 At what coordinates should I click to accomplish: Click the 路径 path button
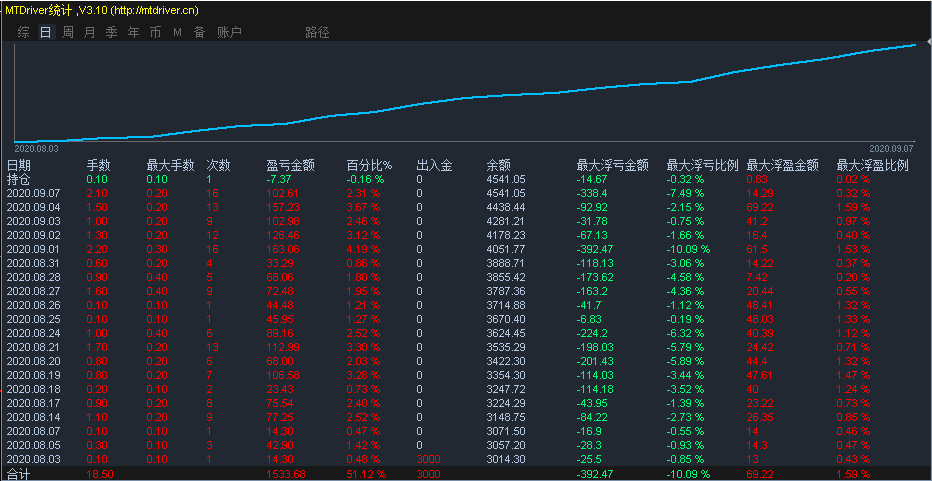coord(317,32)
